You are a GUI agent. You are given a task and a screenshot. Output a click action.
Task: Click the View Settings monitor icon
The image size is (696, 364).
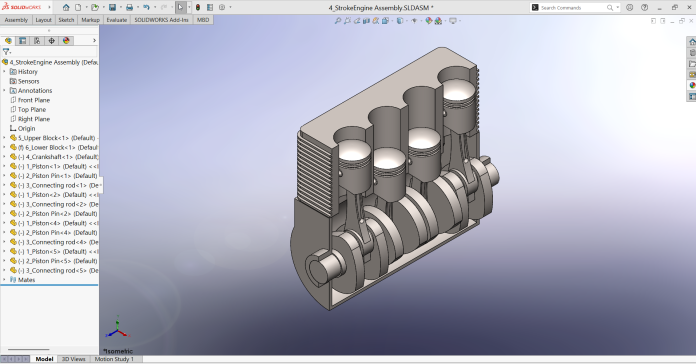452,20
